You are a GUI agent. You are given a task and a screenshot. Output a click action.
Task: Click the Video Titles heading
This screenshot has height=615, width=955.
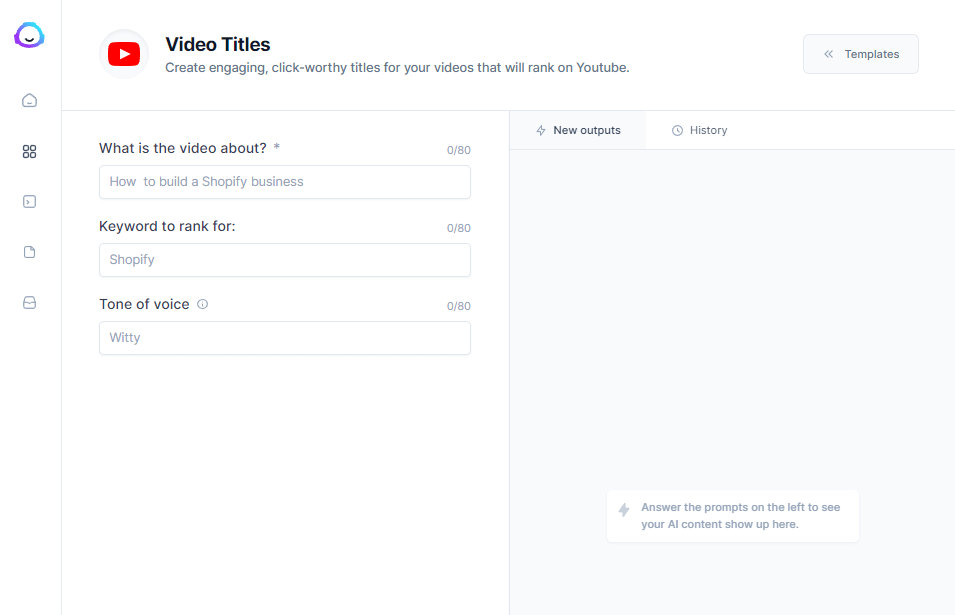[x=217, y=44]
